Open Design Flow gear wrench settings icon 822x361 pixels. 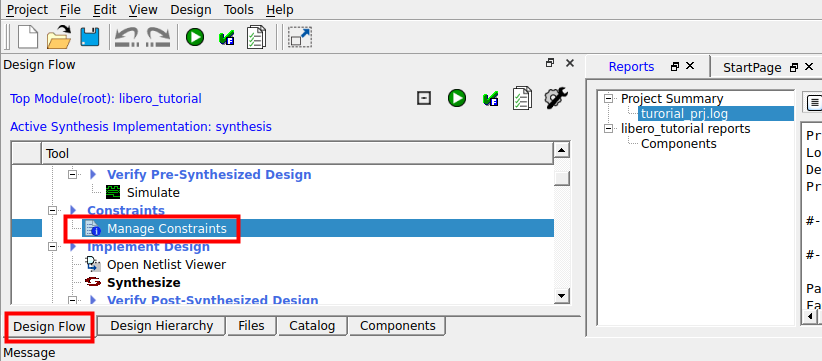pyautogui.click(x=556, y=98)
